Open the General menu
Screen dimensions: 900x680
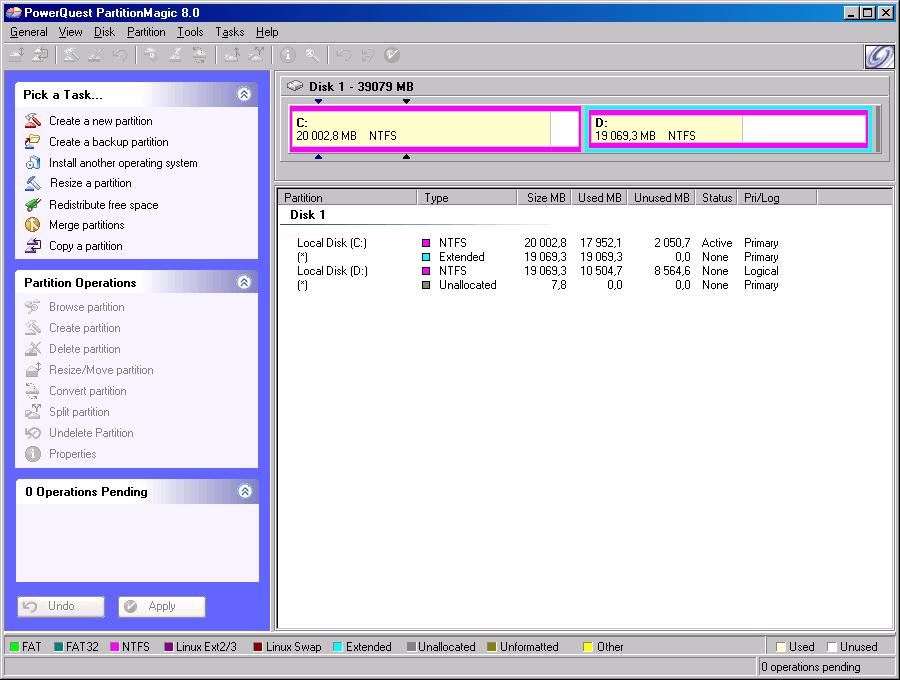point(29,32)
